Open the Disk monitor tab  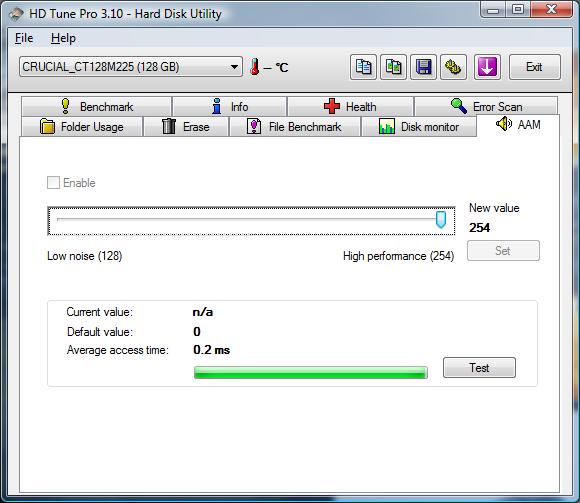click(x=418, y=127)
